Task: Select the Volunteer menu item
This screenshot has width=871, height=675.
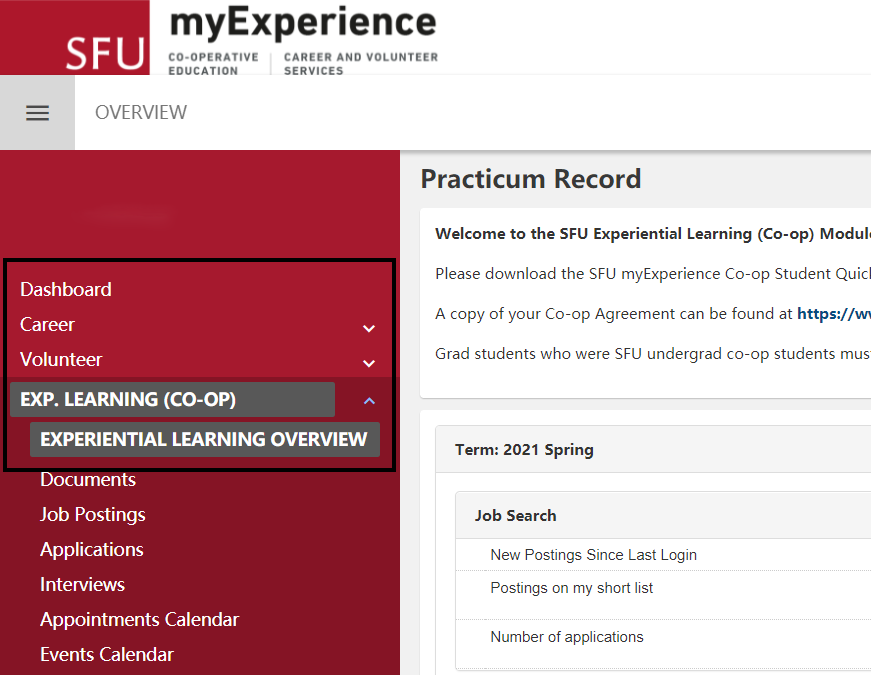Action: 61,359
